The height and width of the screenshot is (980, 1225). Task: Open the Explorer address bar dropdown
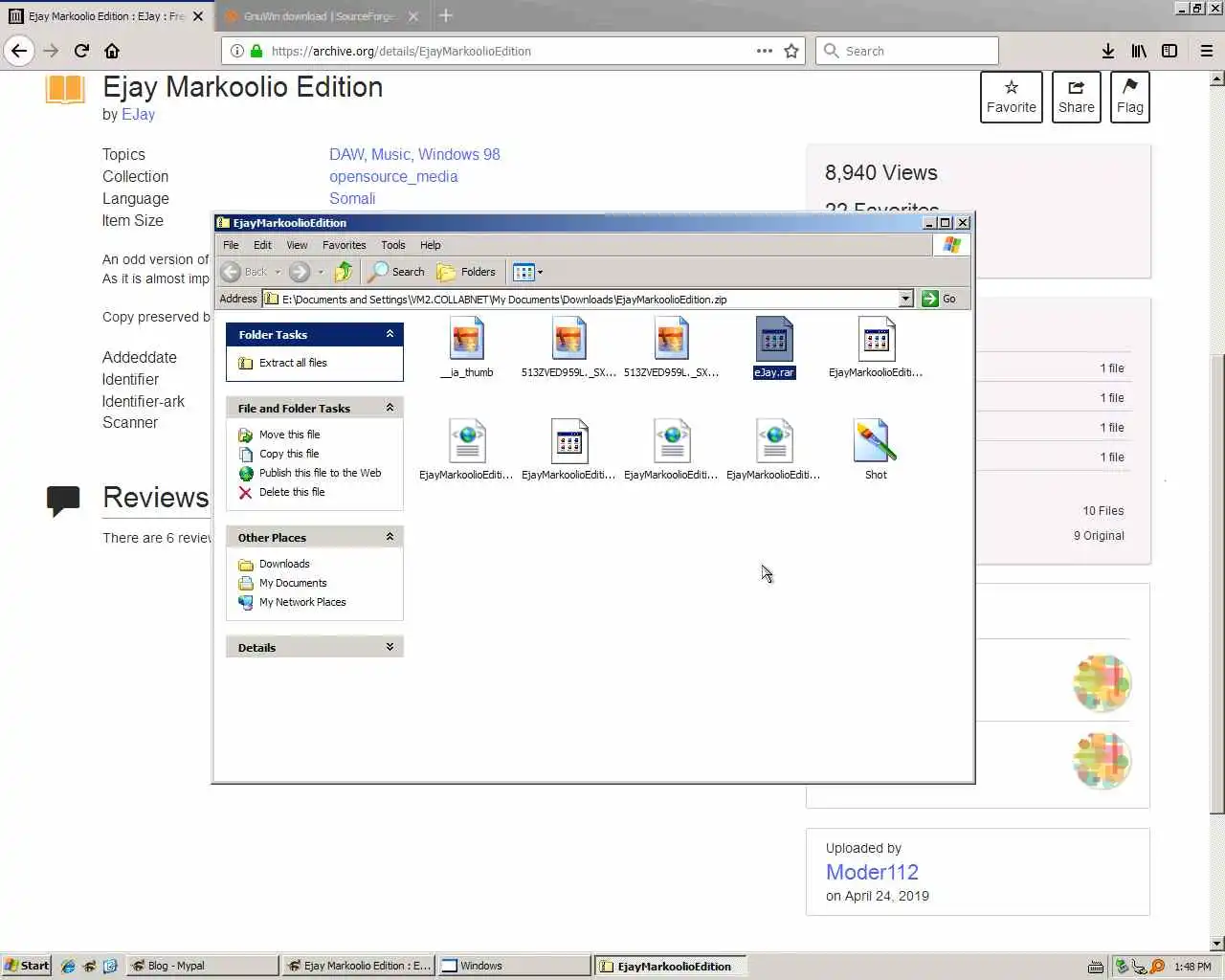[x=906, y=299]
